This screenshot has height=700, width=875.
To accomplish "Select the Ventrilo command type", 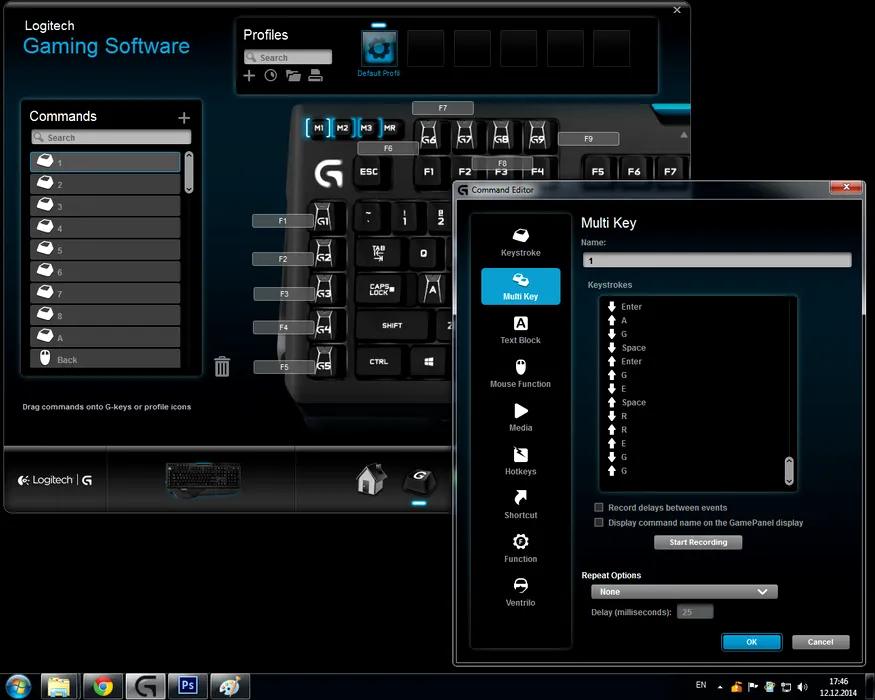I will coord(520,592).
